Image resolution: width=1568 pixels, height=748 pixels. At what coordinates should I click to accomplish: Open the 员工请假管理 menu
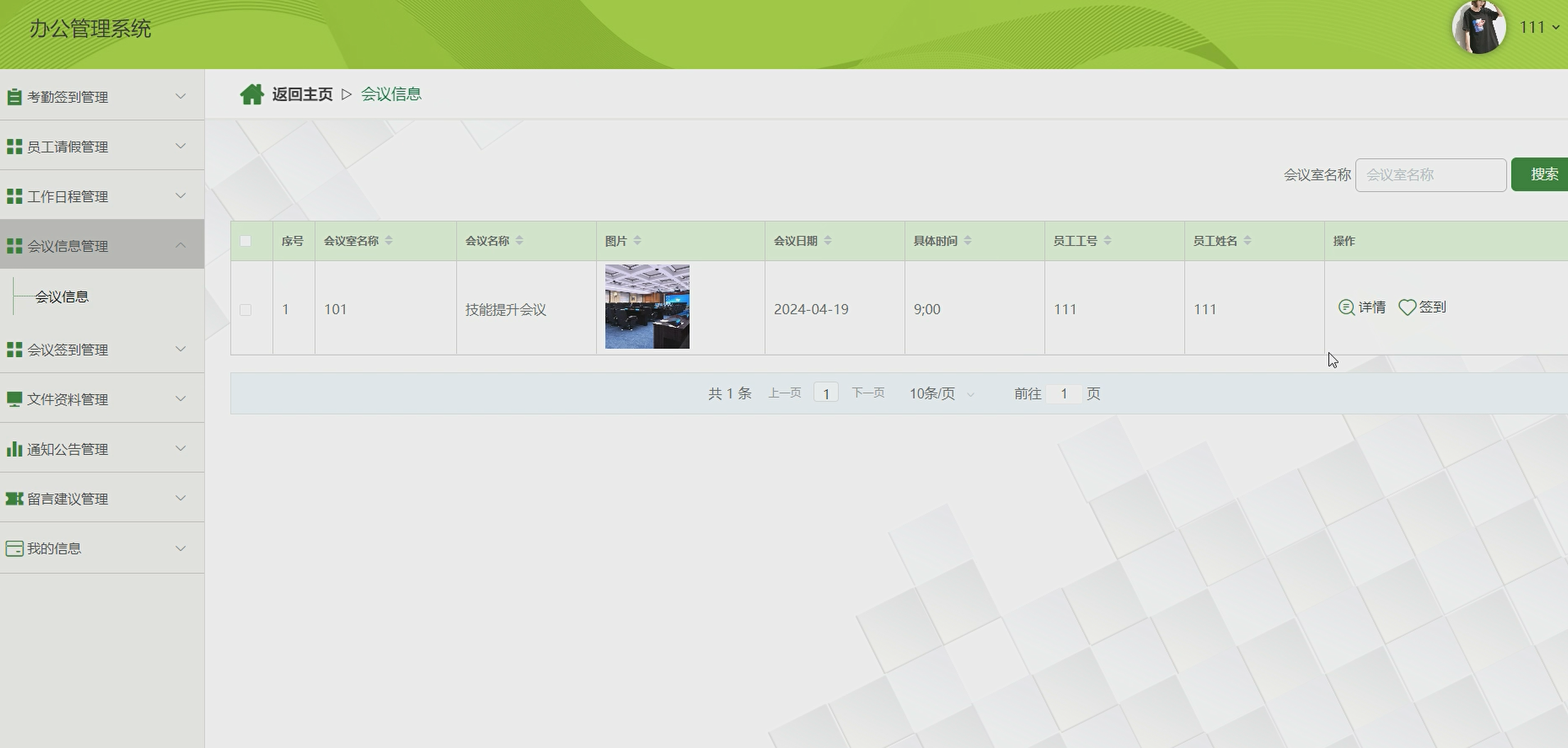point(102,147)
